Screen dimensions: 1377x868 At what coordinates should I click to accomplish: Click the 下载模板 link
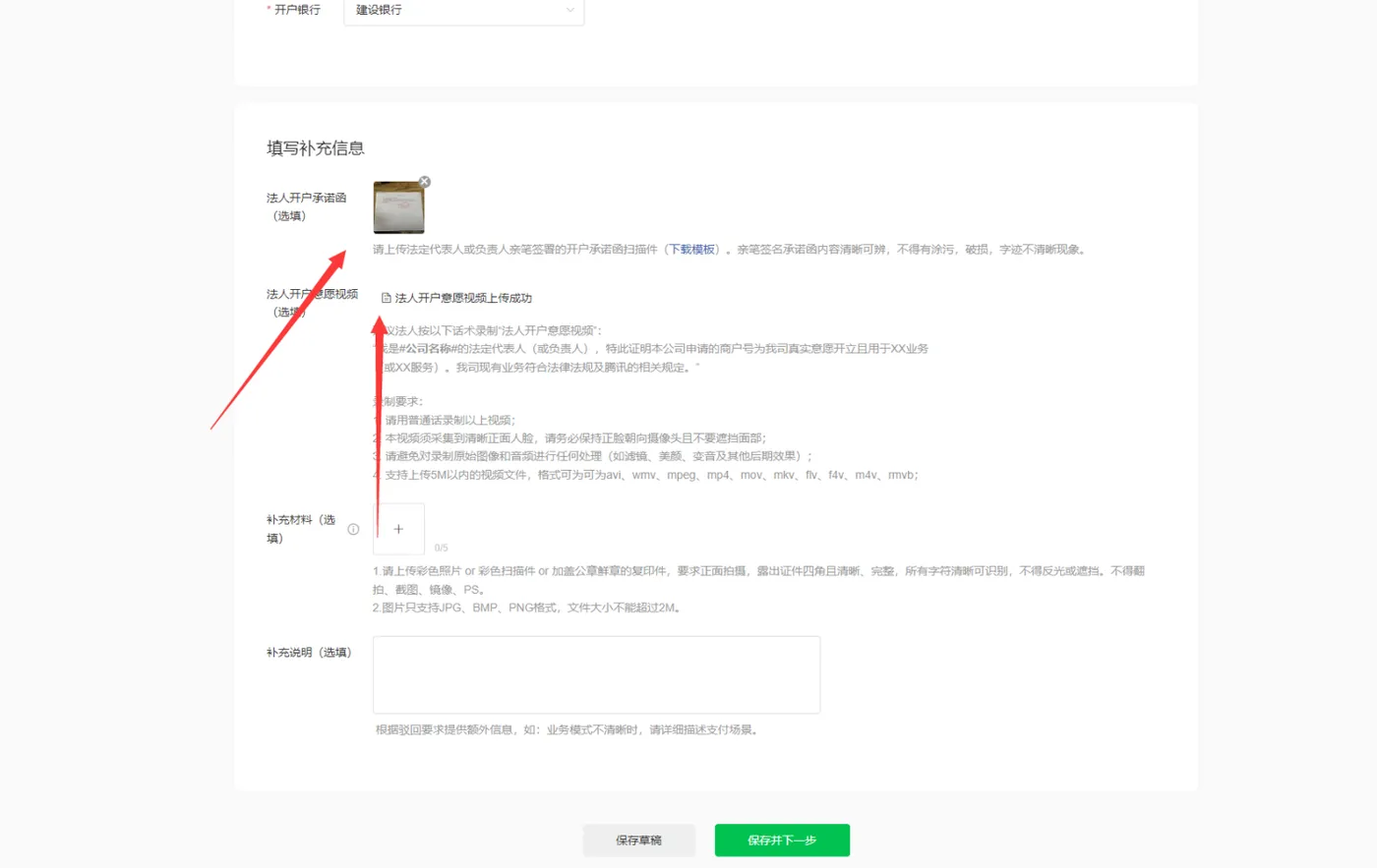(x=693, y=250)
